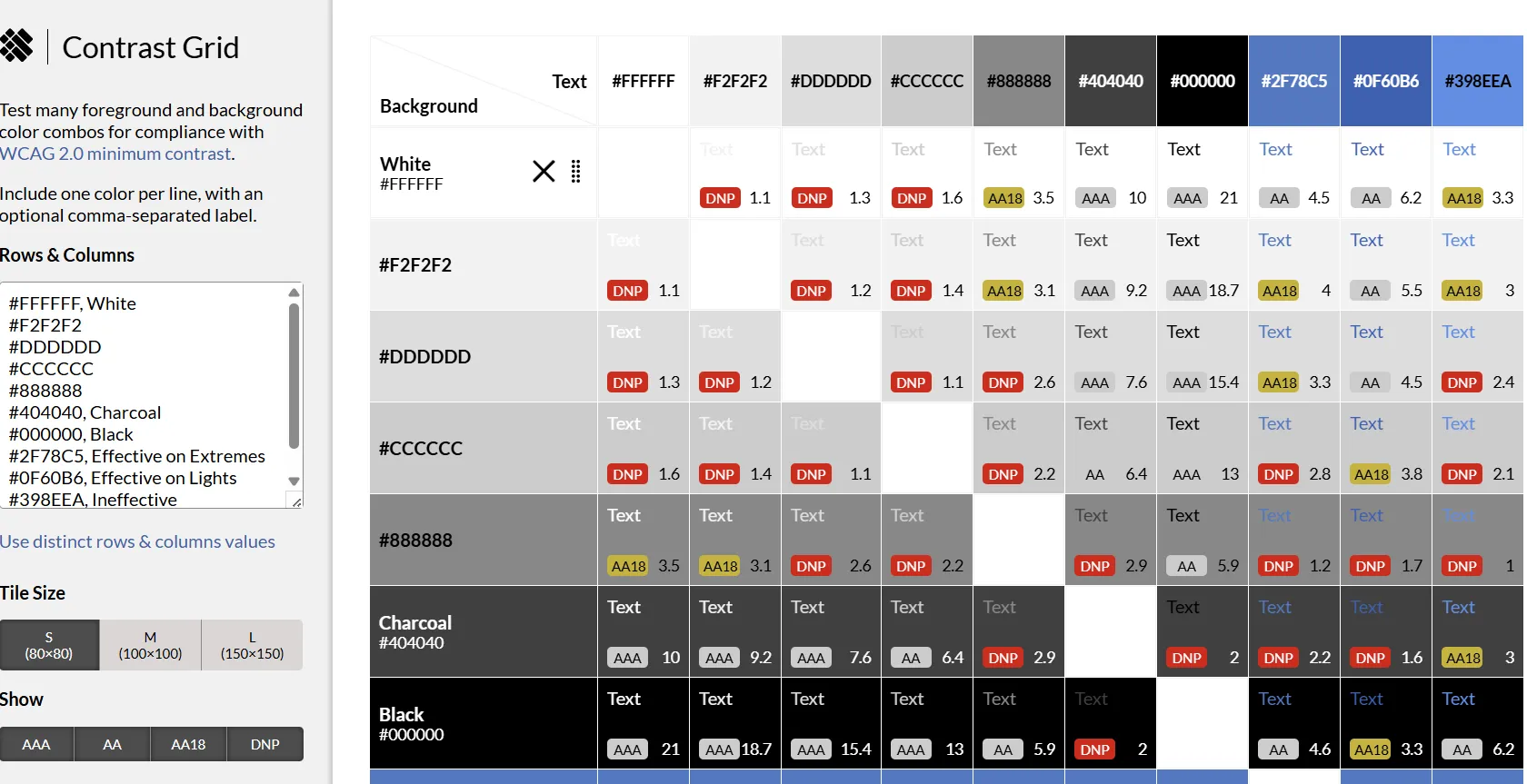This screenshot has width=1527, height=784.
Task: Click the #398EEA column header swatch
Action: pos(1478,81)
